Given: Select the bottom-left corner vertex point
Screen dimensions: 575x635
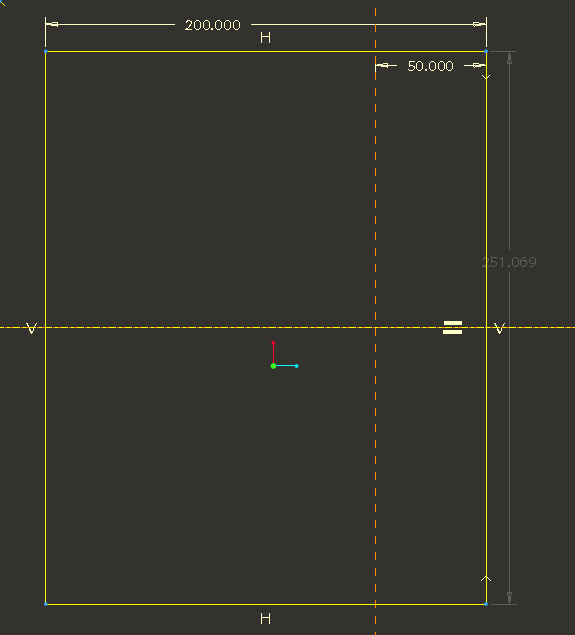Looking at the screenshot, I should pyautogui.click(x=45, y=604).
